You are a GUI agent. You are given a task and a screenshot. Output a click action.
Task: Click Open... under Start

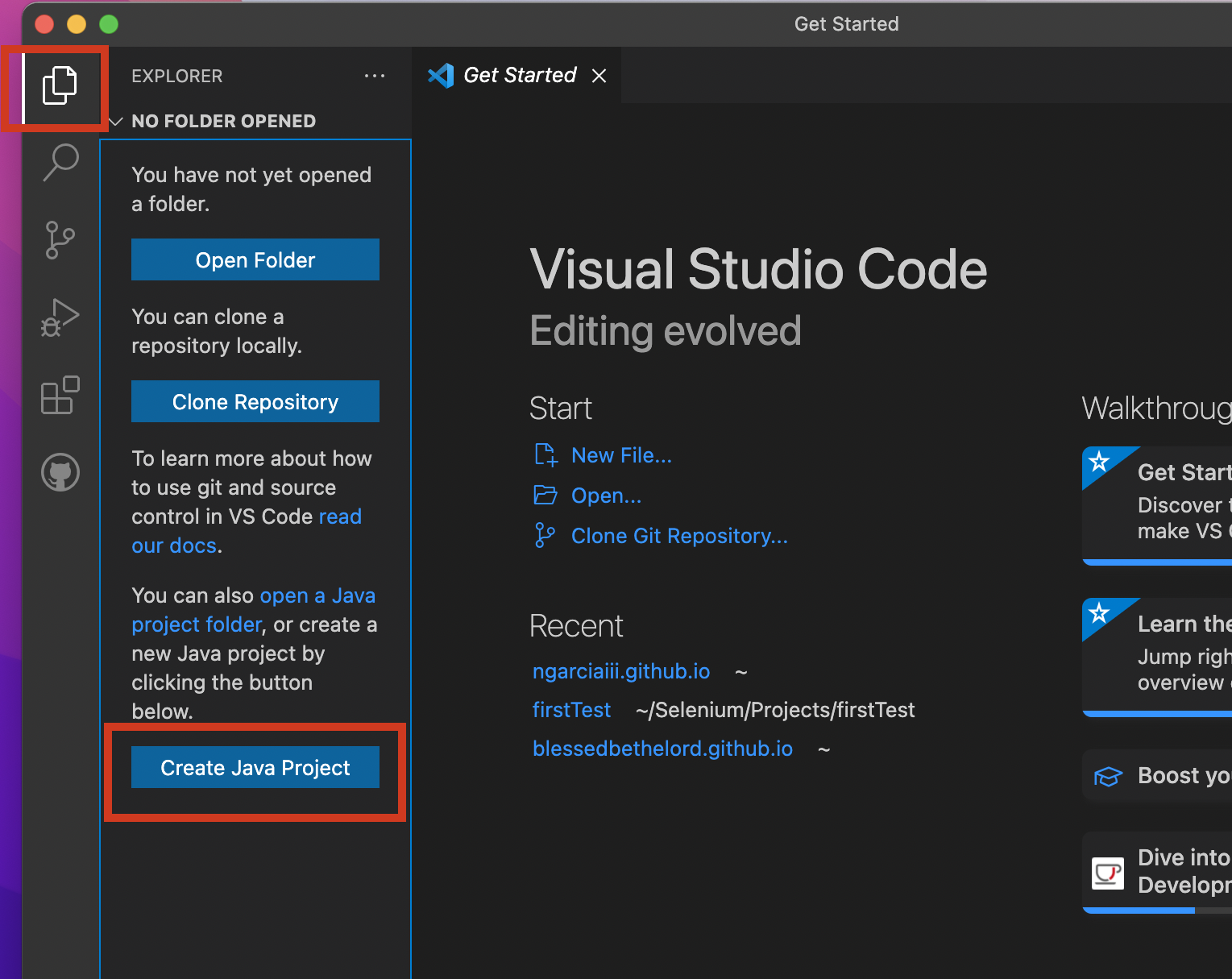click(606, 496)
